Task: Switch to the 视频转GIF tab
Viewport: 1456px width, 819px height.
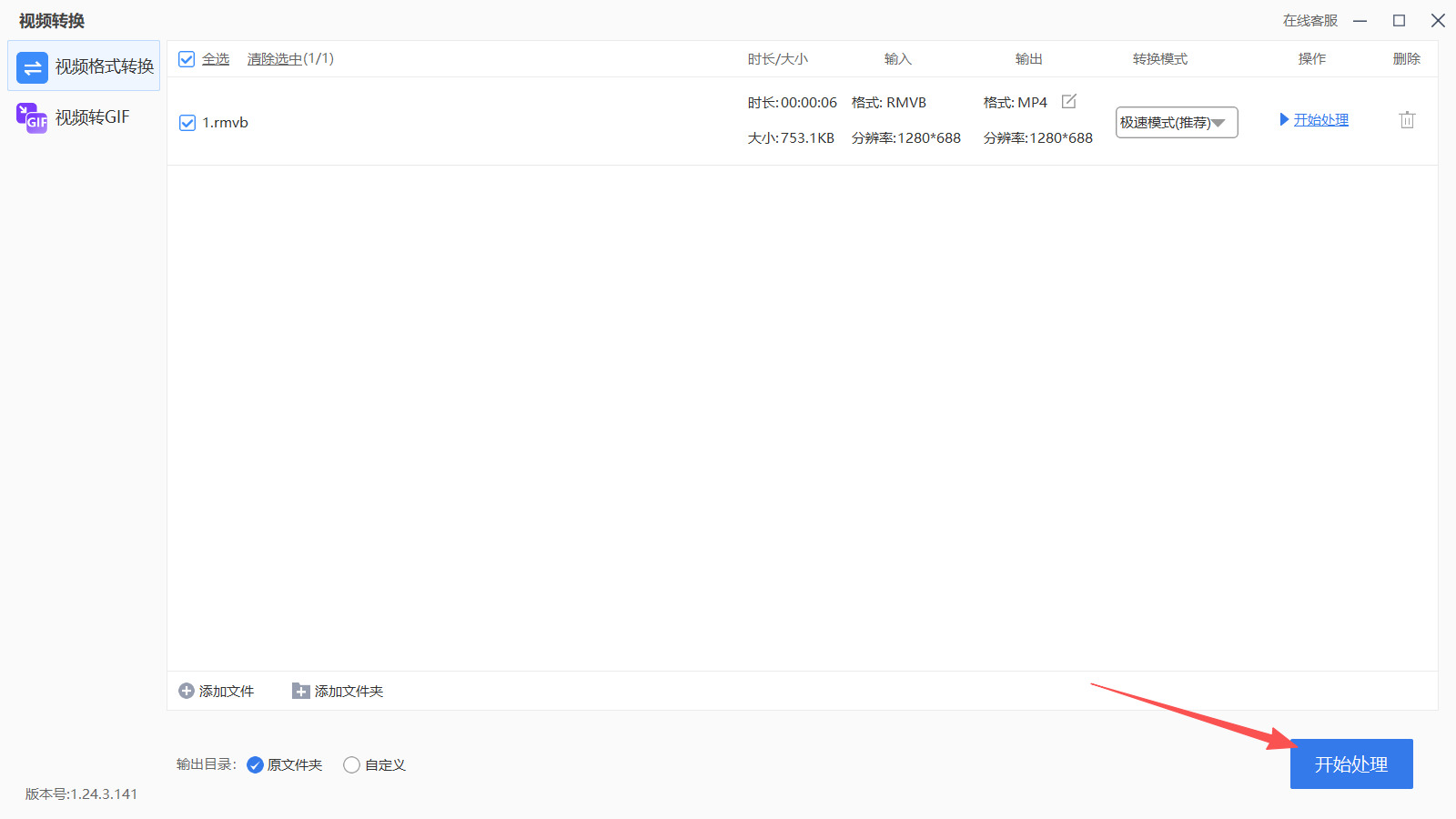Action: coord(92,117)
